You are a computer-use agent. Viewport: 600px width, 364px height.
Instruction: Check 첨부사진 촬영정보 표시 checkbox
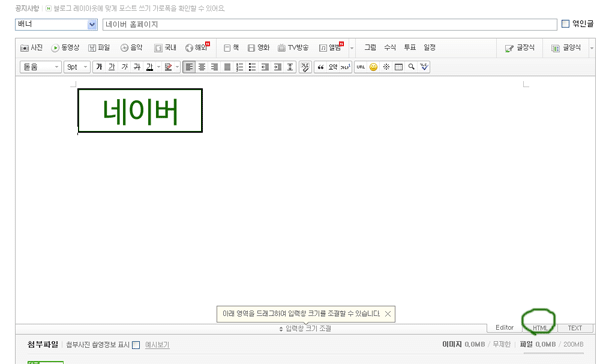pyautogui.click(x=136, y=345)
